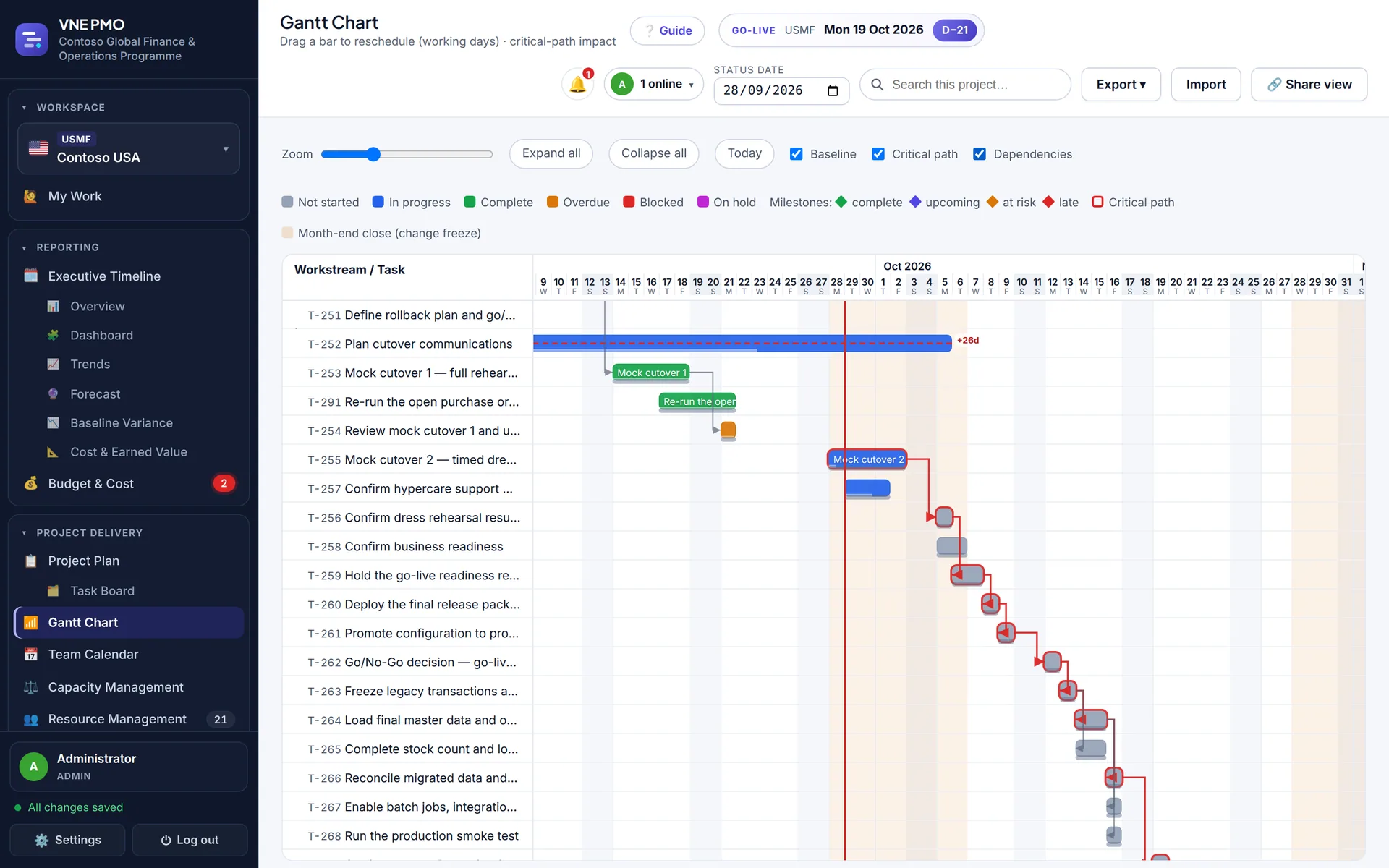Open the status date calendar picker icon
This screenshot has height=868, width=1389.
[833, 90]
